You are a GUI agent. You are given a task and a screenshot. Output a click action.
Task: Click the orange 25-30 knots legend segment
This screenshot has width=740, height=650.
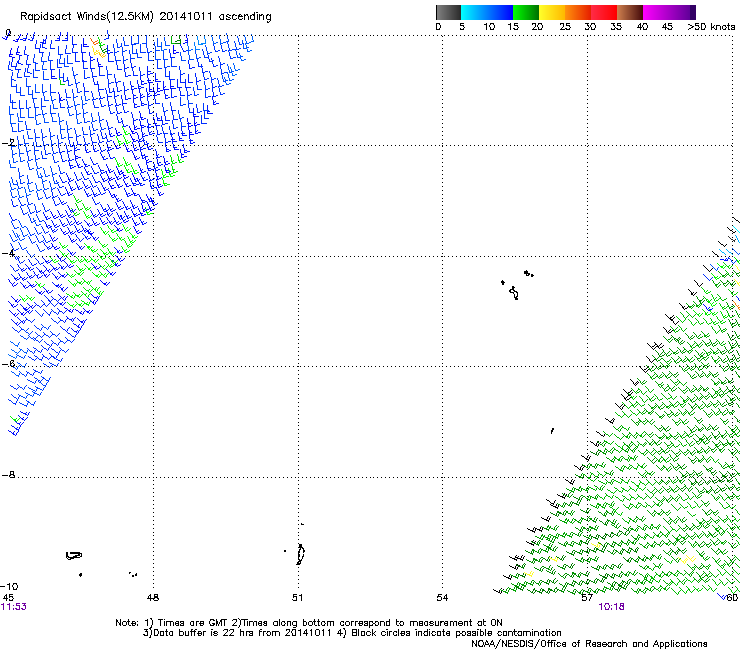click(x=578, y=12)
